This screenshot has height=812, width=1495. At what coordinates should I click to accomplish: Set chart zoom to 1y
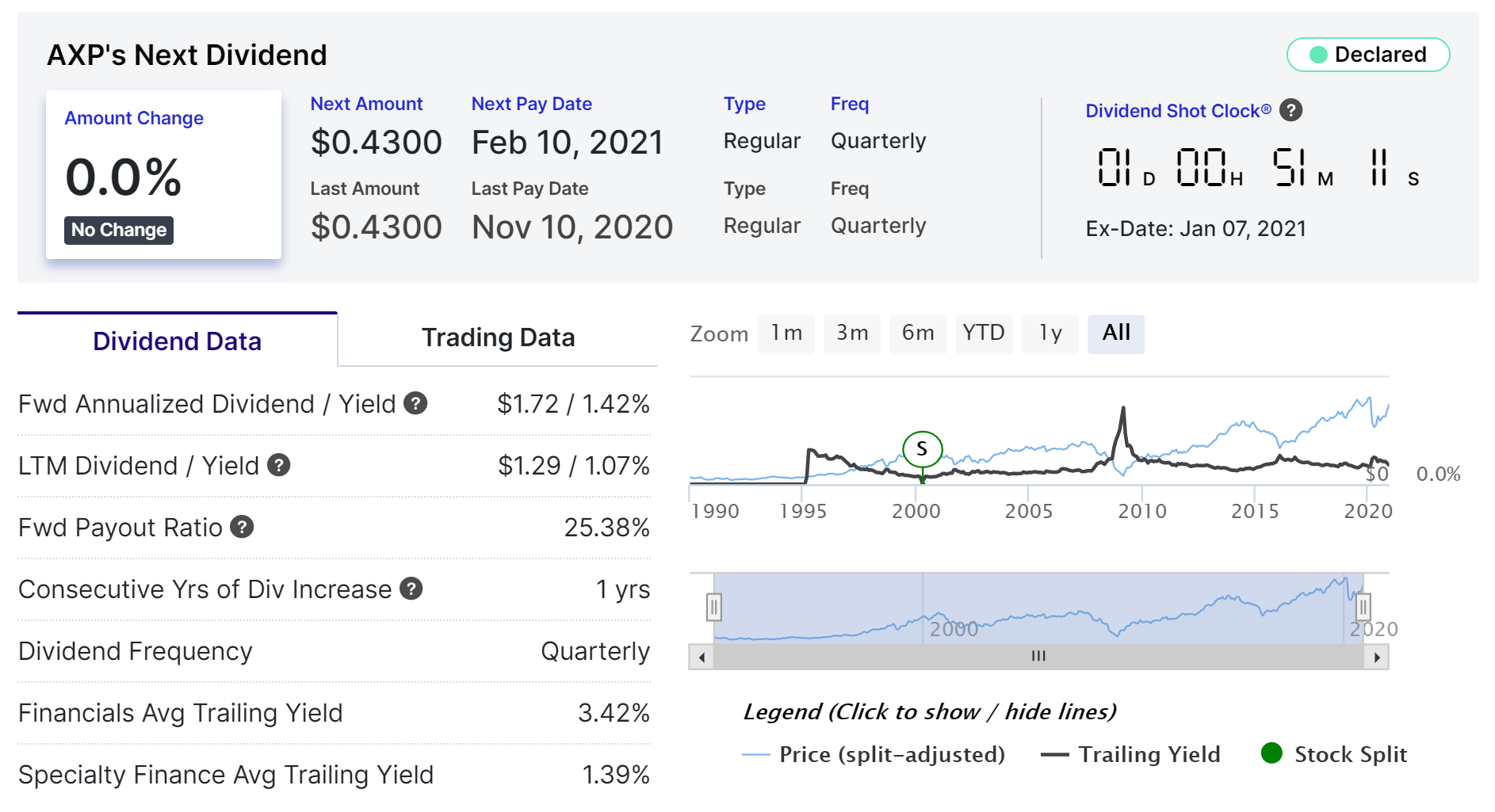click(1050, 334)
